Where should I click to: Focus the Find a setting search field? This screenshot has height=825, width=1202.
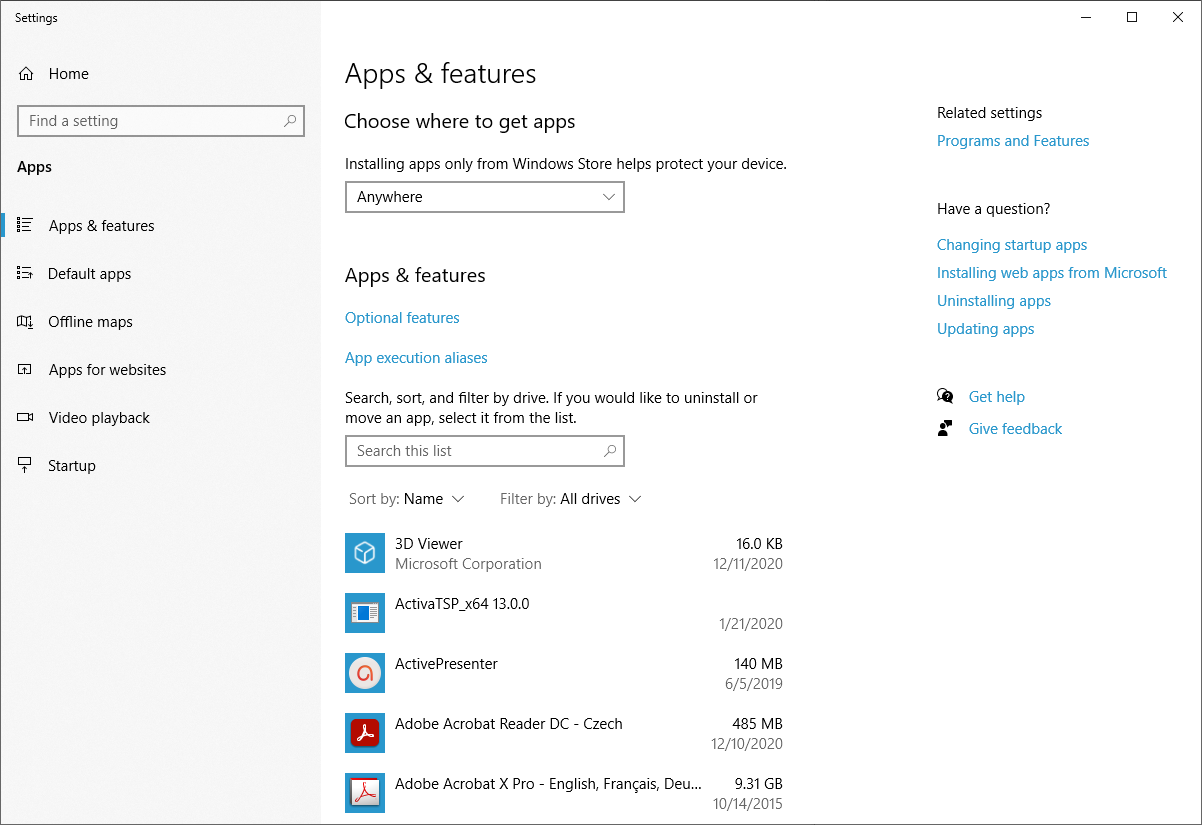pyautogui.click(x=161, y=121)
